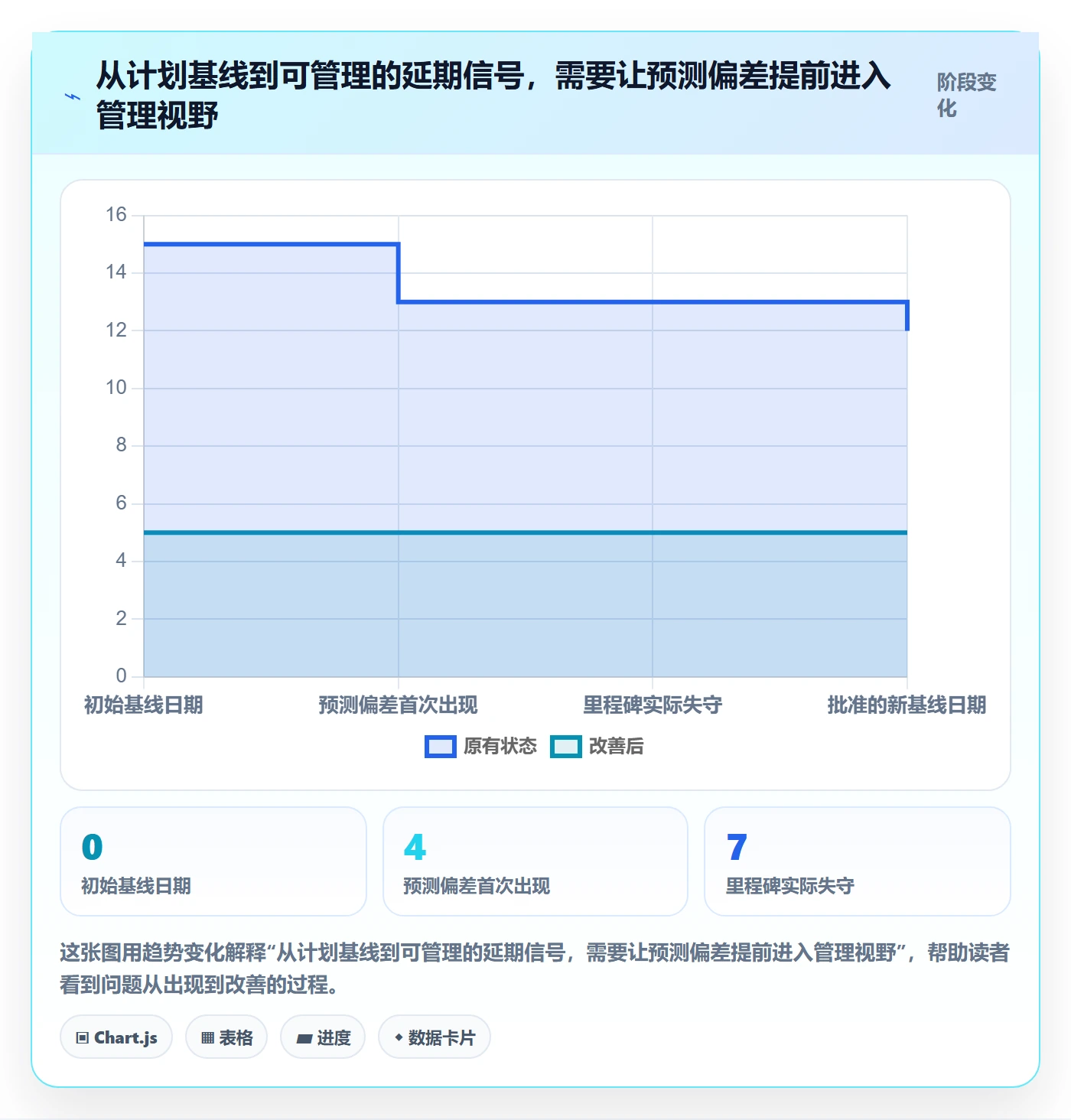
Task: Click the x-axis label 里程碑实际失守 under the chart
Action: point(653,705)
